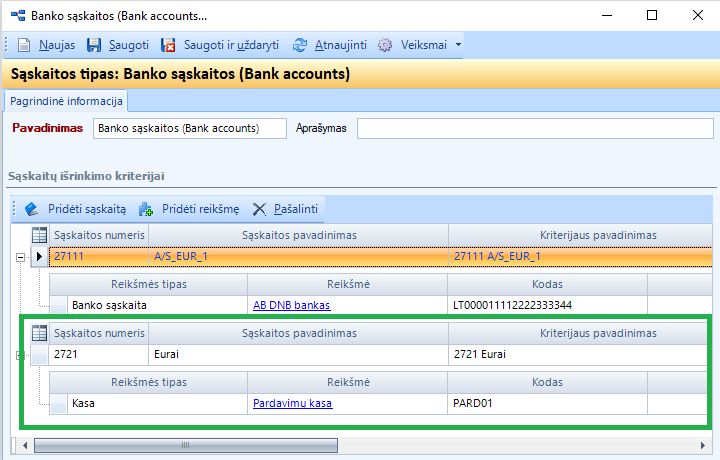Open the Pardavimų kasa link
Screen dimensions: 720x460
click(292, 403)
